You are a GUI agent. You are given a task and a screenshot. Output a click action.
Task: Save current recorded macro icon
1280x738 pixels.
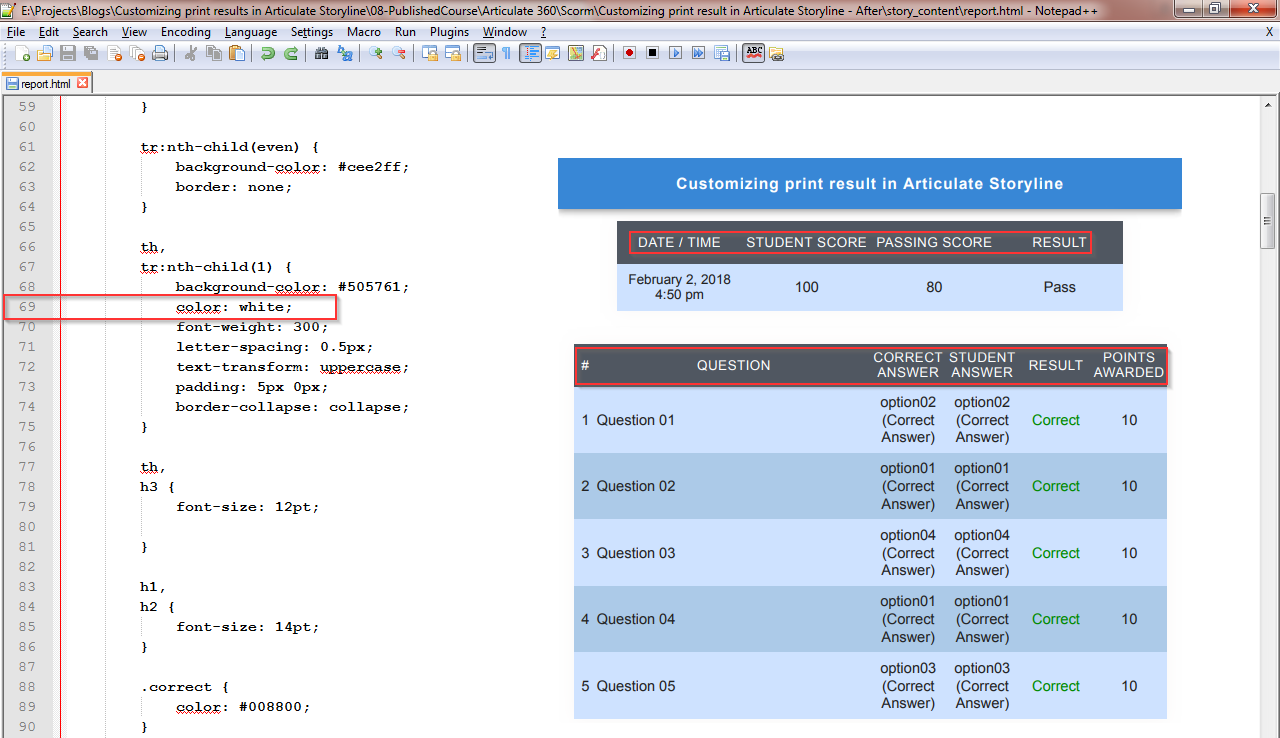[x=722, y=53]
